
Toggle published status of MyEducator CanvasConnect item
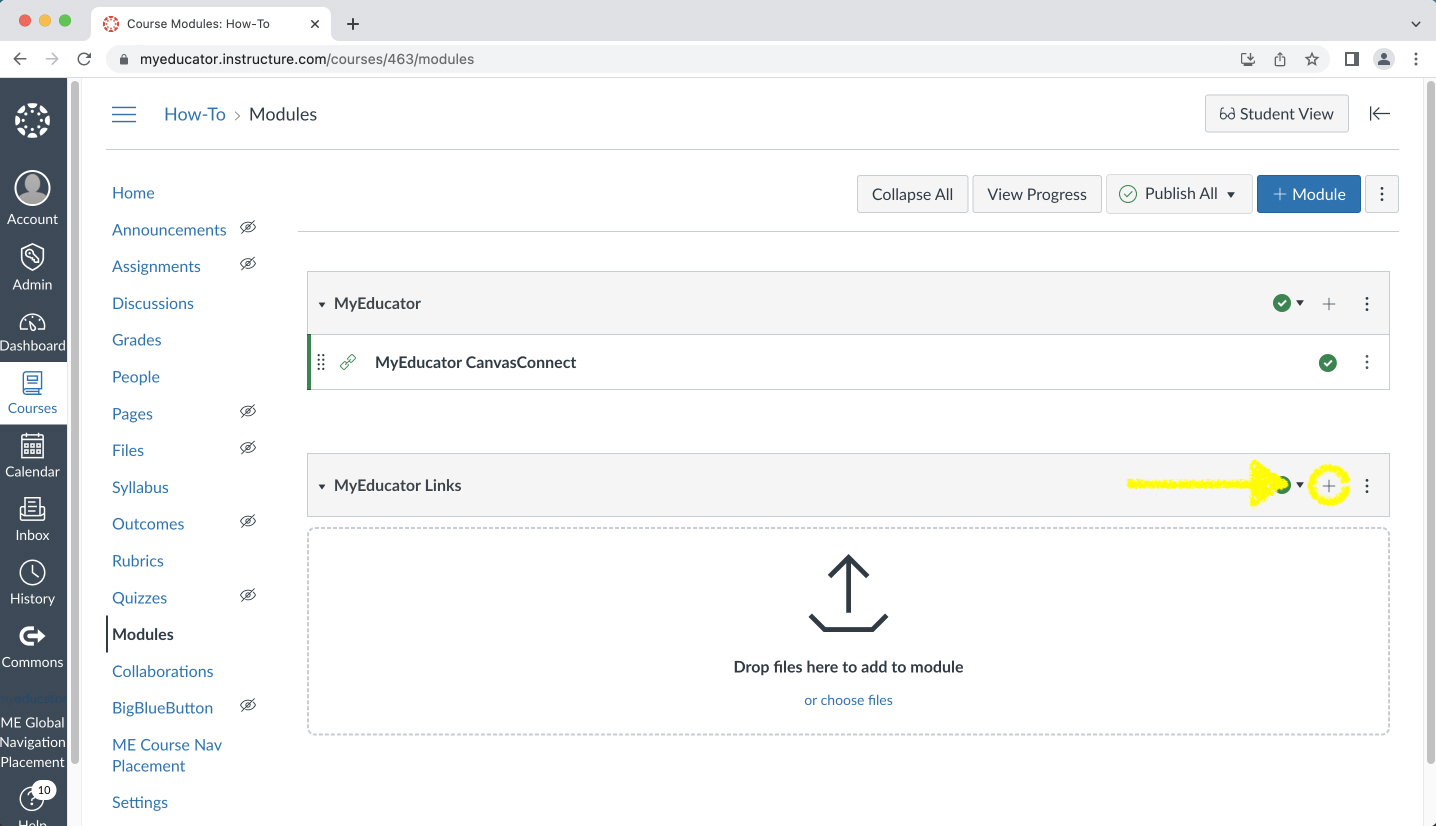[x=1328, y=363]
